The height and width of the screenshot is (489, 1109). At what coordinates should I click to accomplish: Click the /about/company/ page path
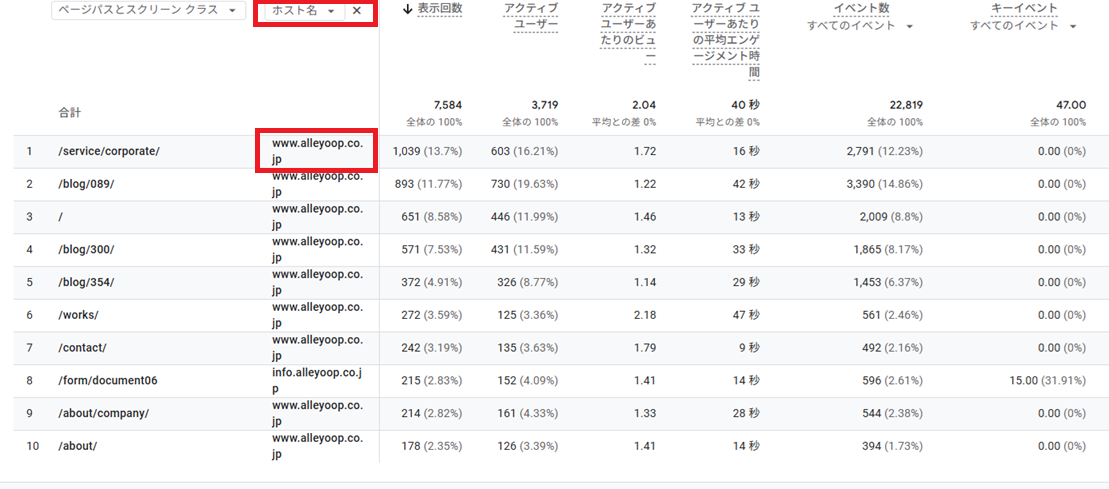click(104, 413)
